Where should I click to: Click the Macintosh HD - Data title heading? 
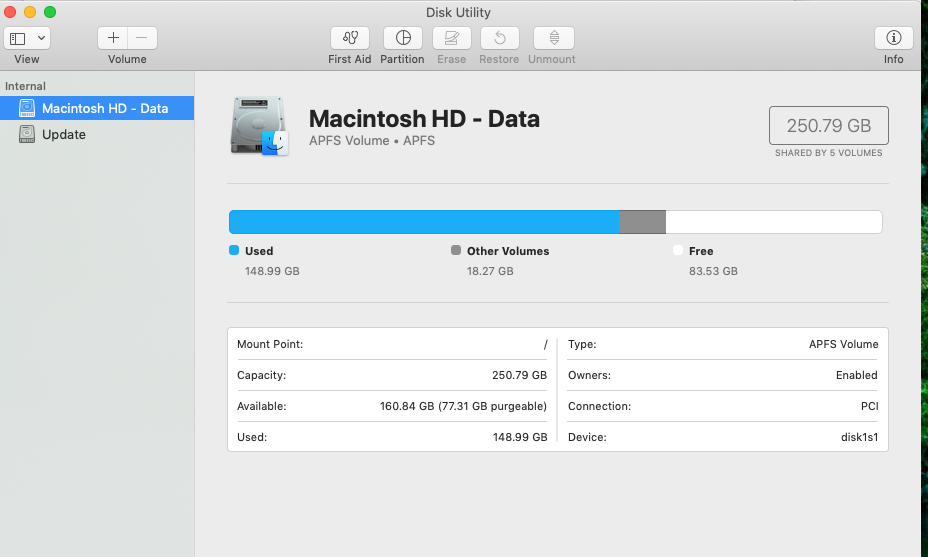pyautogui.click(x=424, y=119)
